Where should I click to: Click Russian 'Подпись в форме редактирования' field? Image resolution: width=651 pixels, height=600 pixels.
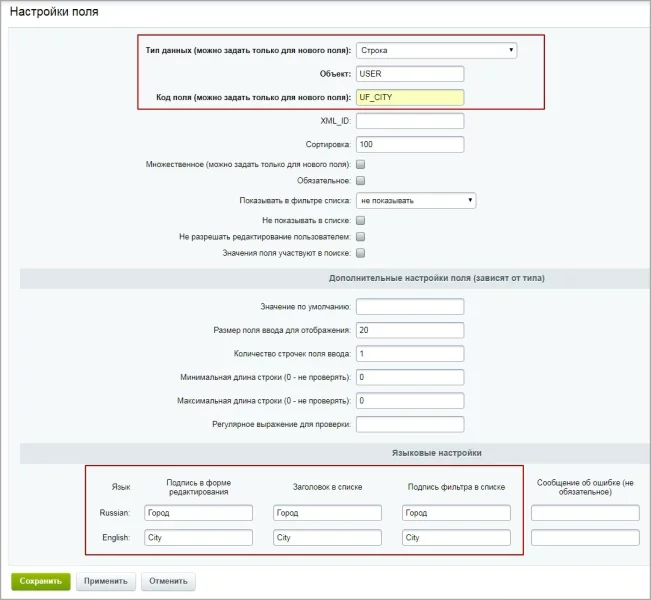198,513
